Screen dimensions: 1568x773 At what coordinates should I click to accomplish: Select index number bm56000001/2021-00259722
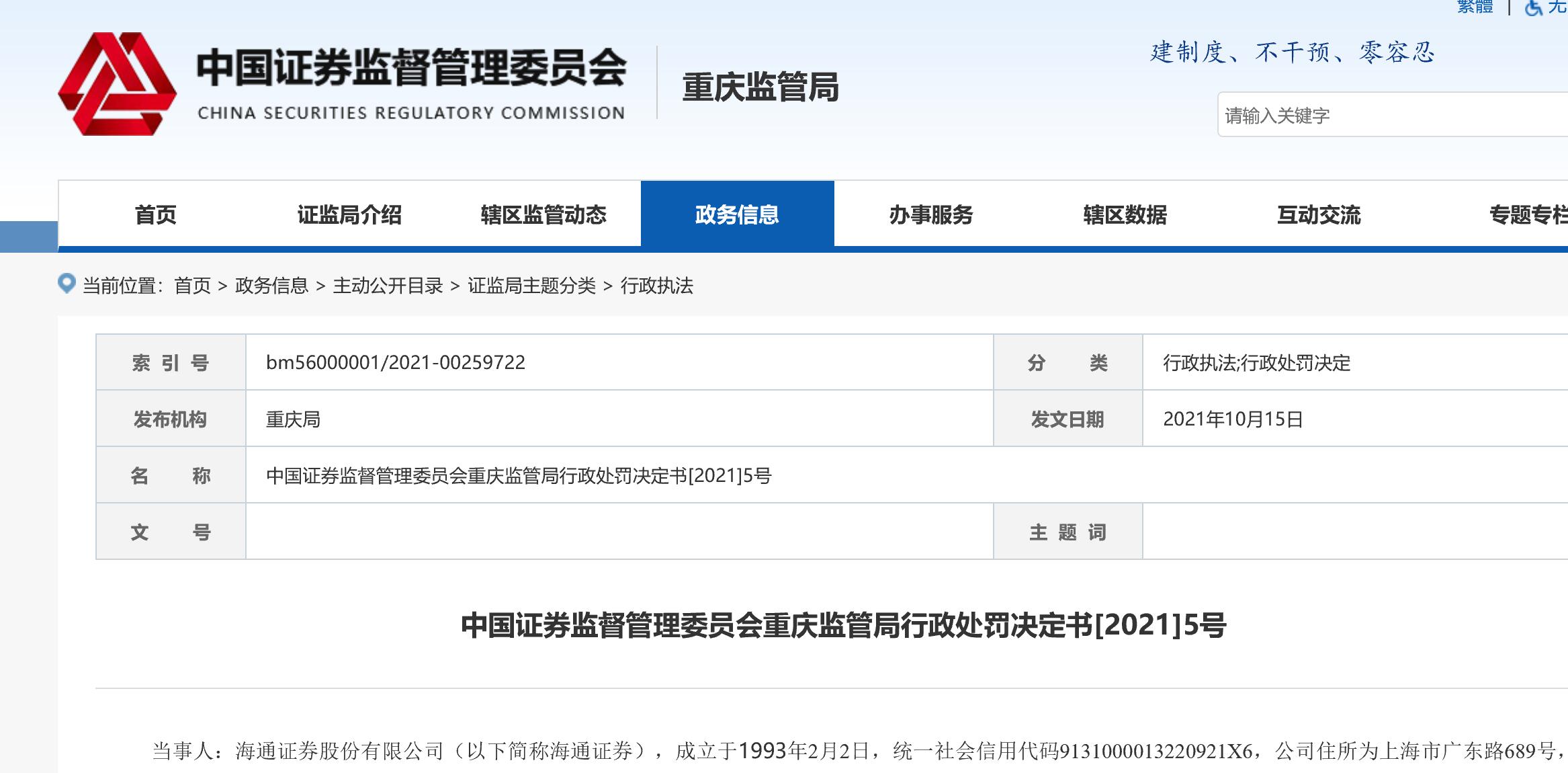(x=396, y=362)
